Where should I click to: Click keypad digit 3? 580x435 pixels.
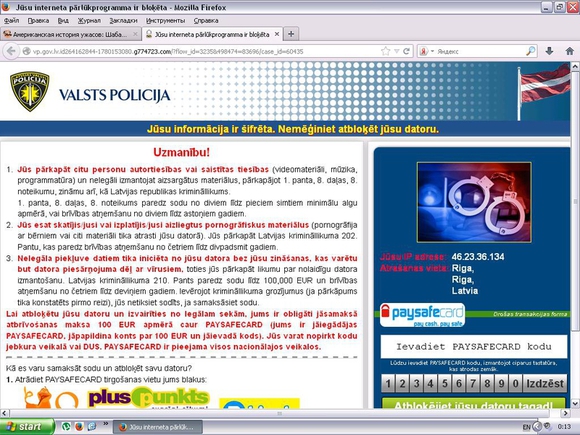(416, 384)
